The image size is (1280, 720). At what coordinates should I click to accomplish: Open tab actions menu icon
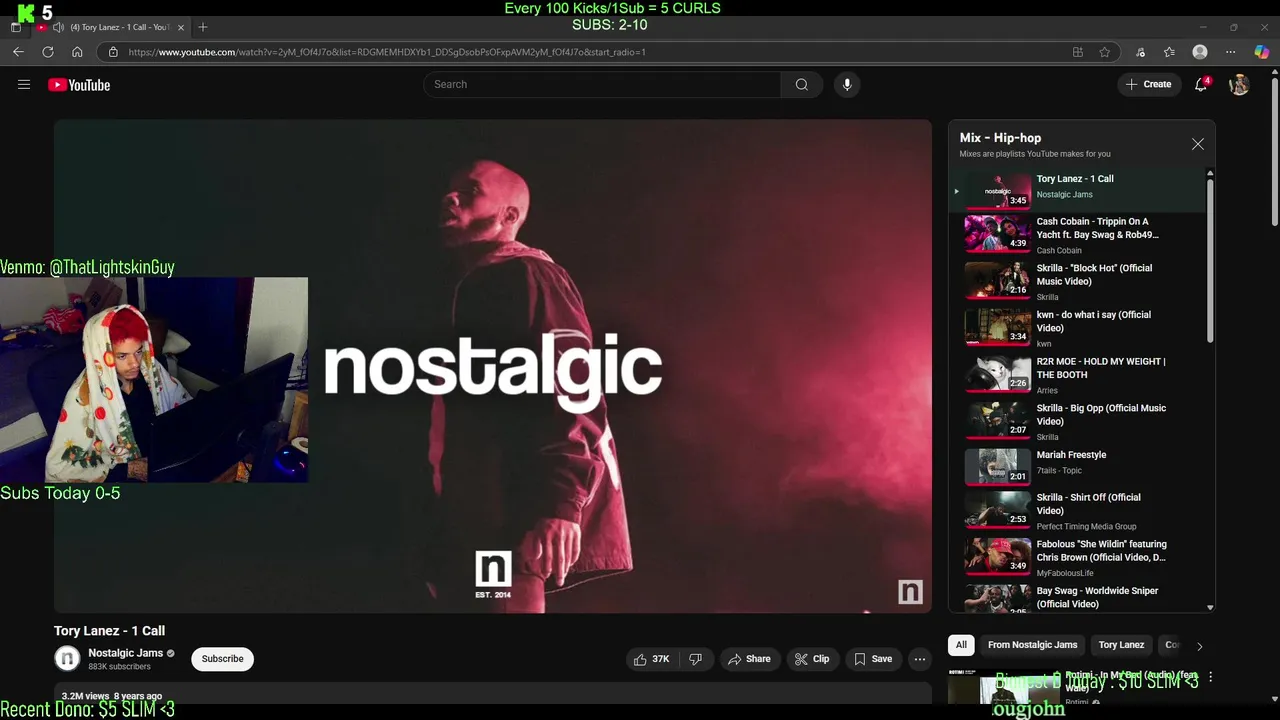coord(15,27)
